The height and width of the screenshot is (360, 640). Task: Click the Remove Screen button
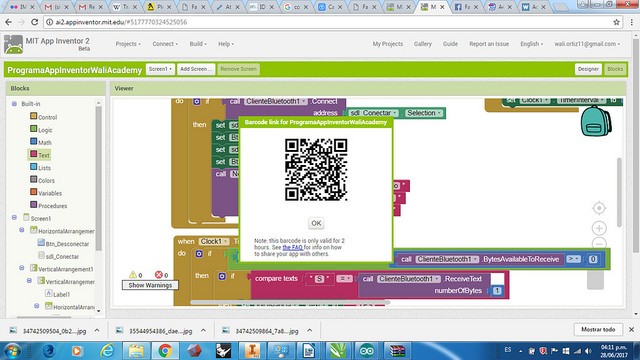pyautogui.click(x=238, y=69)
